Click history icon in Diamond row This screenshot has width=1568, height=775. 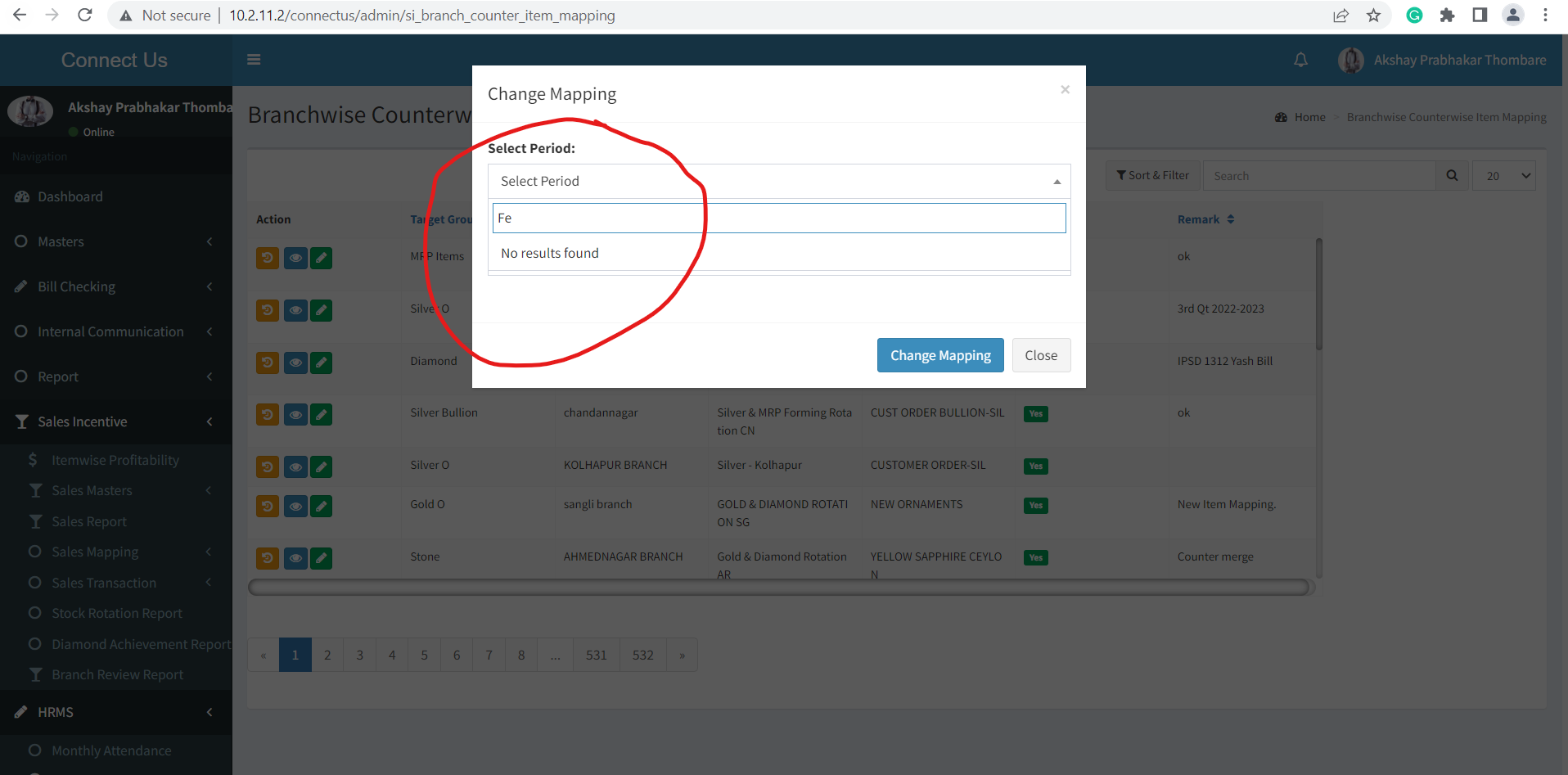(x=268, y=363)
